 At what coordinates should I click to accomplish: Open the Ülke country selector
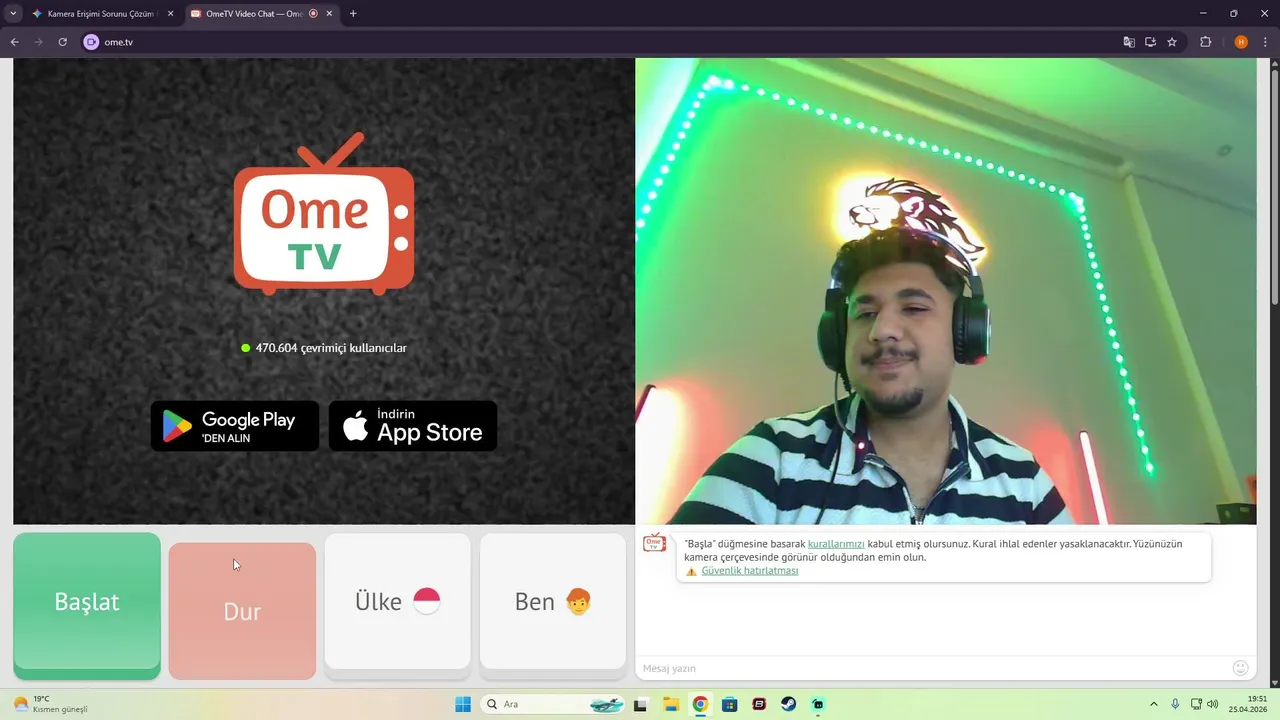pyautogui.click(x=397, y=601)
